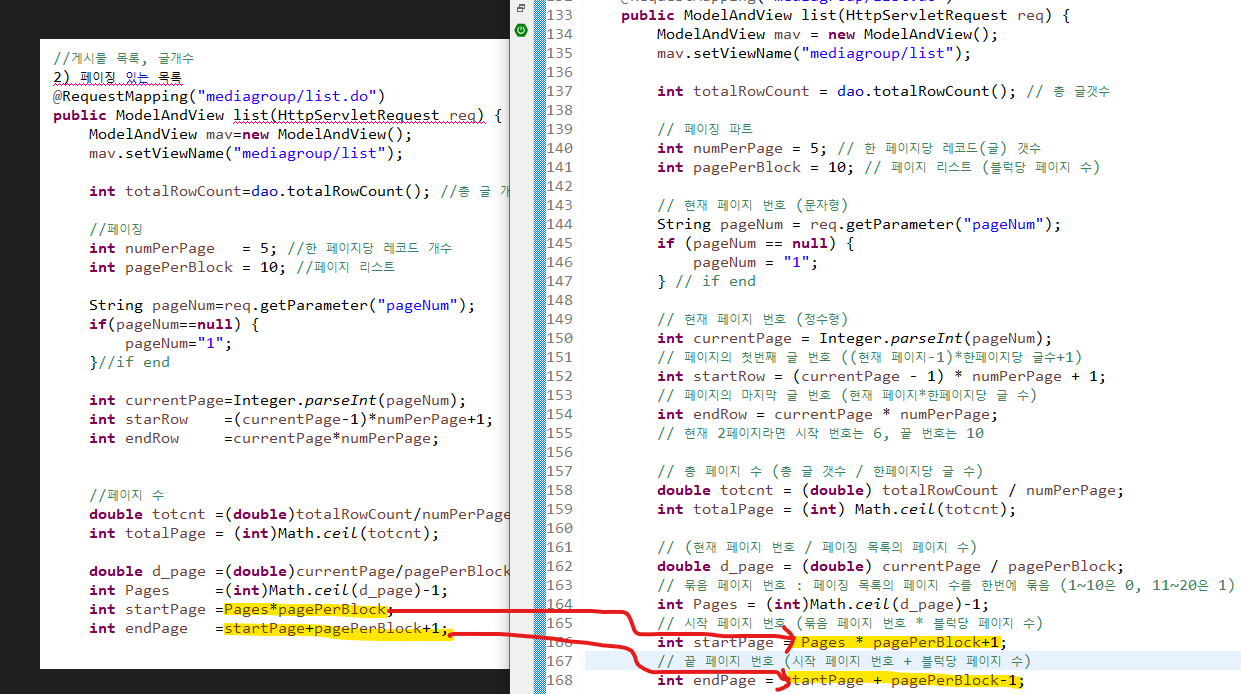1241x694 pixels.
Task: Click the "// 페이징 파트" comment in the editor
Action: point(705,129)
